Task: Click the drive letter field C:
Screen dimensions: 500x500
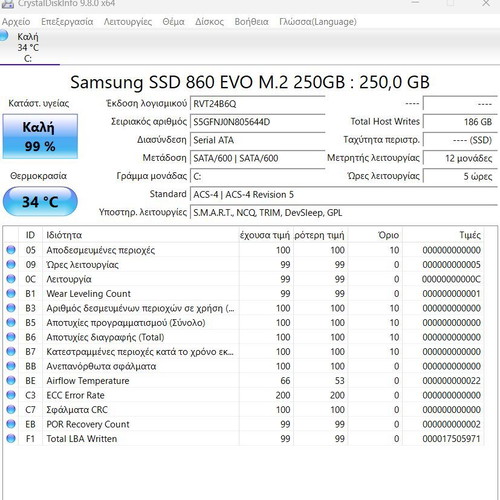Action: [257, 176]
